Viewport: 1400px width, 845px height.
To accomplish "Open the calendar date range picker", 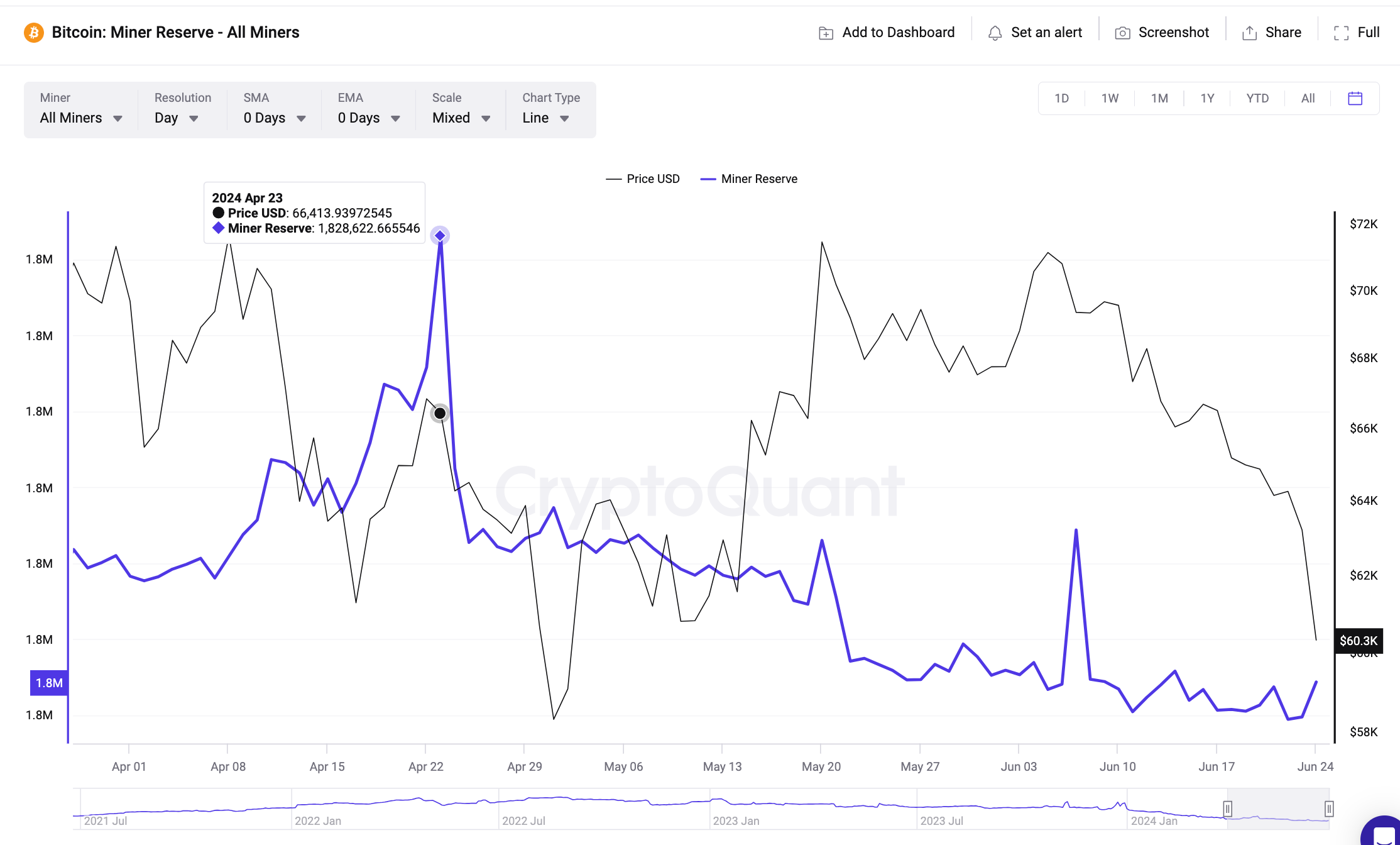I will click(x=1355, y=98).
